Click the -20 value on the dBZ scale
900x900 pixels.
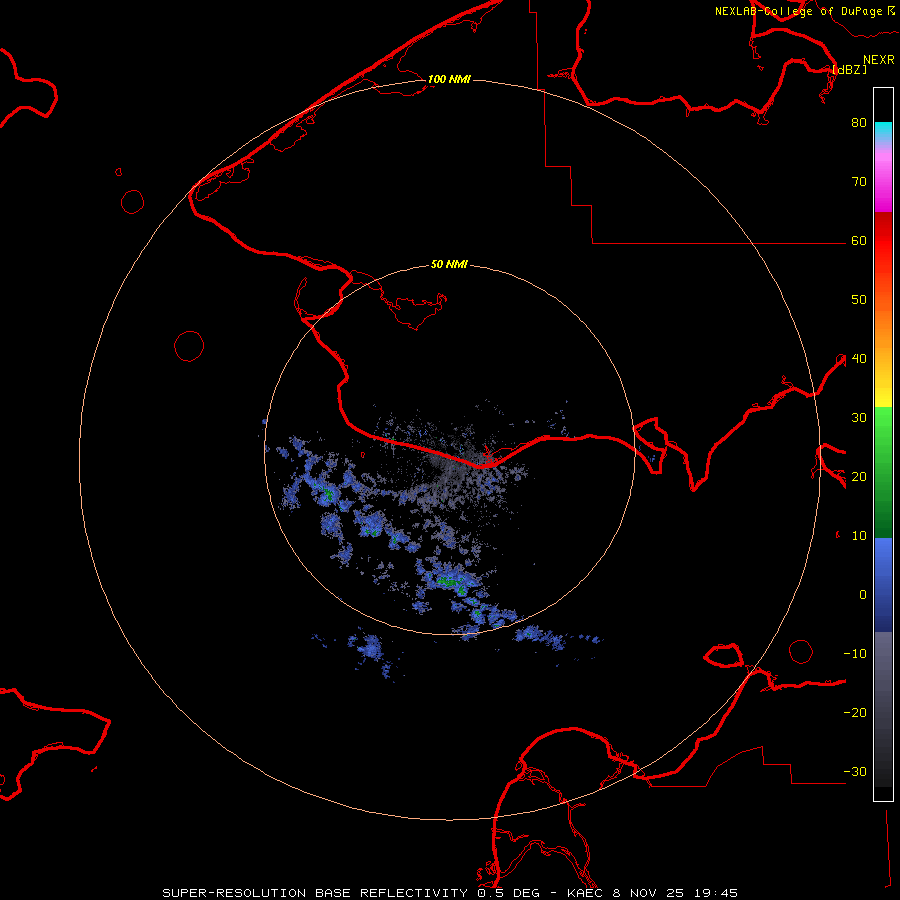tap(855, 712)
